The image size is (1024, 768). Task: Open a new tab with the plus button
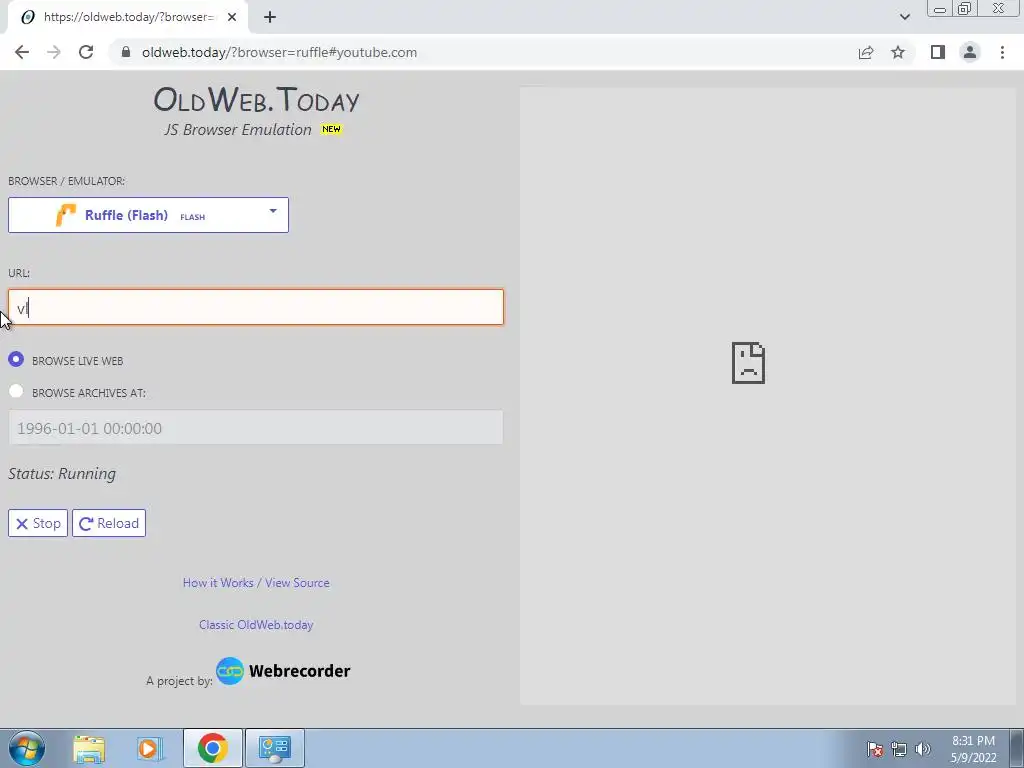[270, 17]
